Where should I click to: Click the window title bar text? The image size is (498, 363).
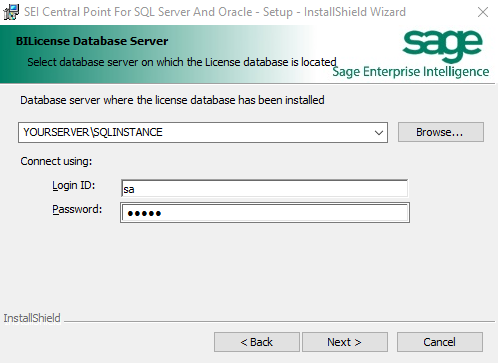(215, 12)
